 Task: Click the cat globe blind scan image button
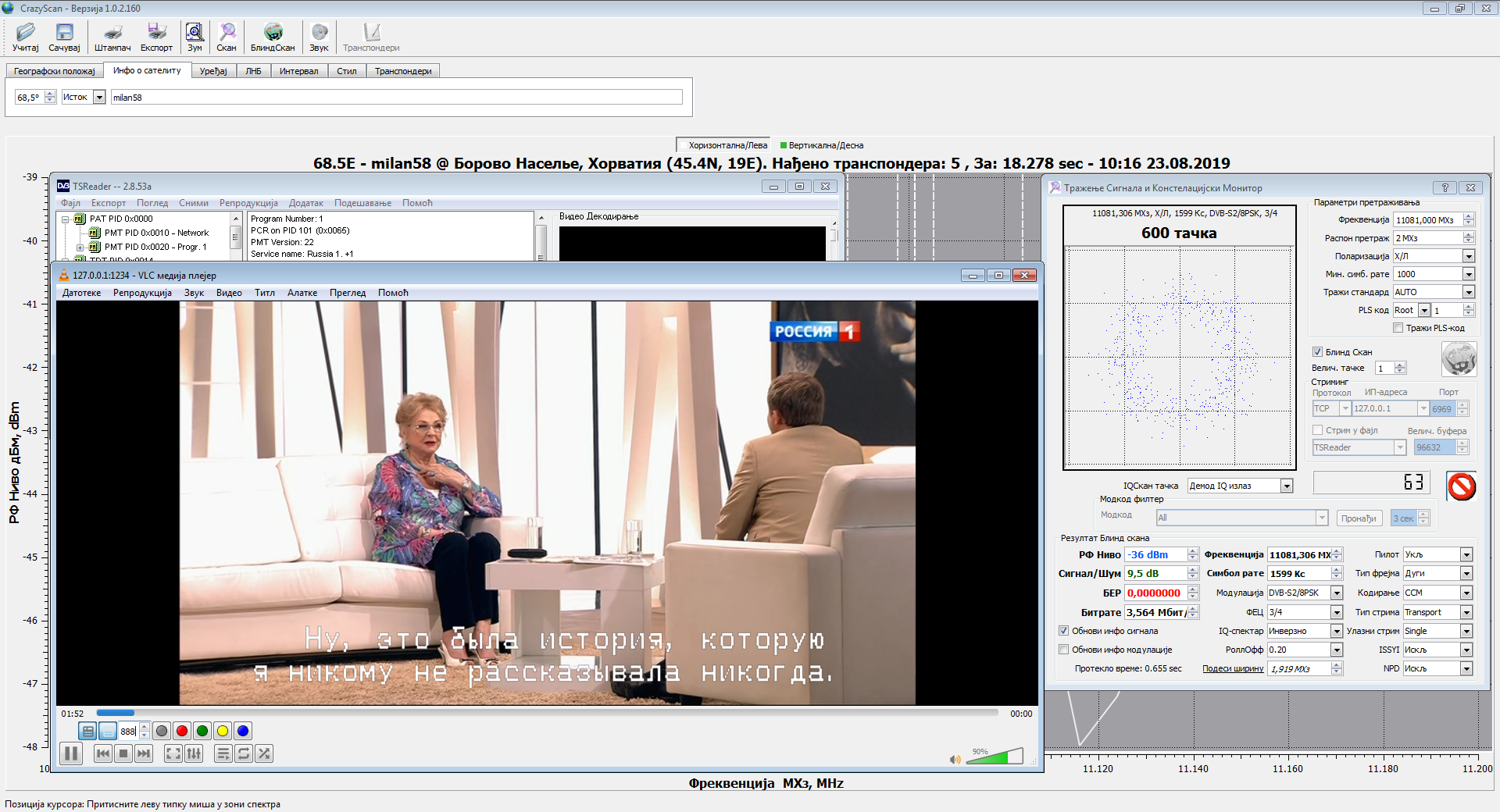coord(1459,359)
